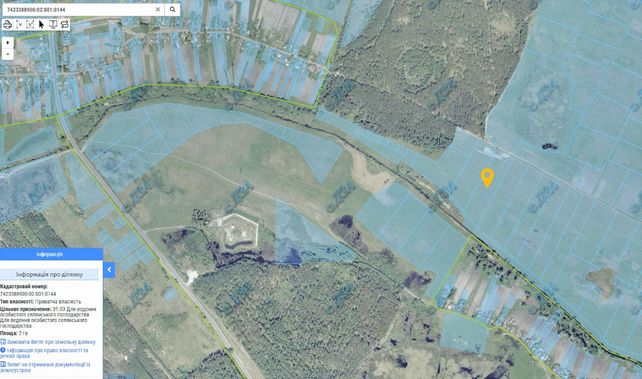Image resolution: width=642 pixels, height=379 pixels.
Task: Click the last toolbar share icon
Action: tap(64, 25)
